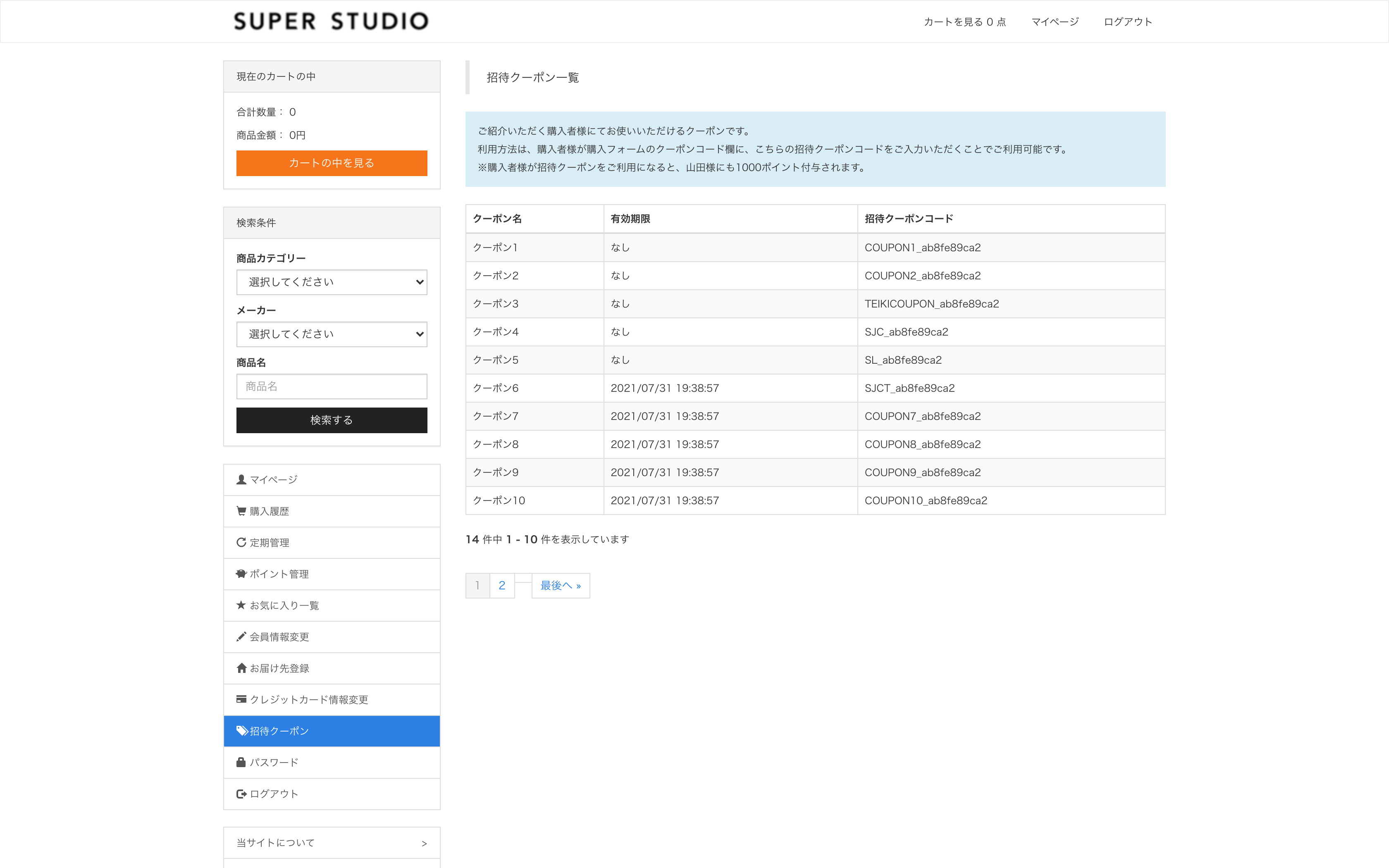Open the メーカー dropdown
The height and width of the screenshot is (868, 1389).
pyautogui.click(x=332, y=334)
